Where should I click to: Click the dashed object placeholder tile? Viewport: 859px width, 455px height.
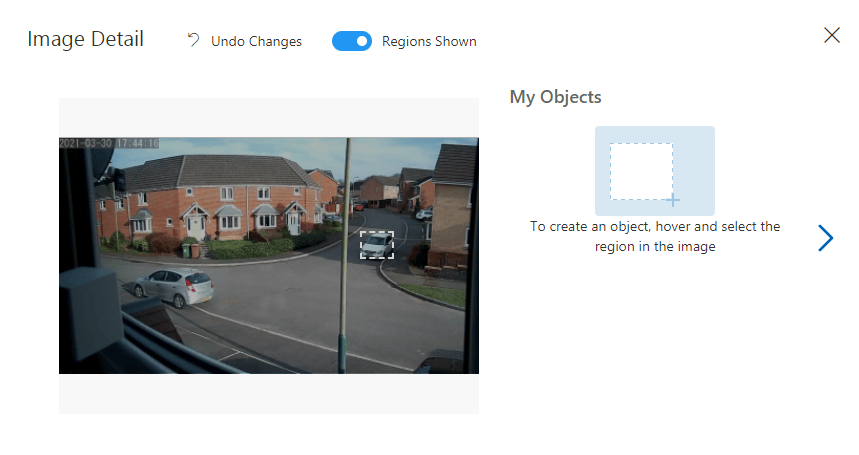[655, 171]
